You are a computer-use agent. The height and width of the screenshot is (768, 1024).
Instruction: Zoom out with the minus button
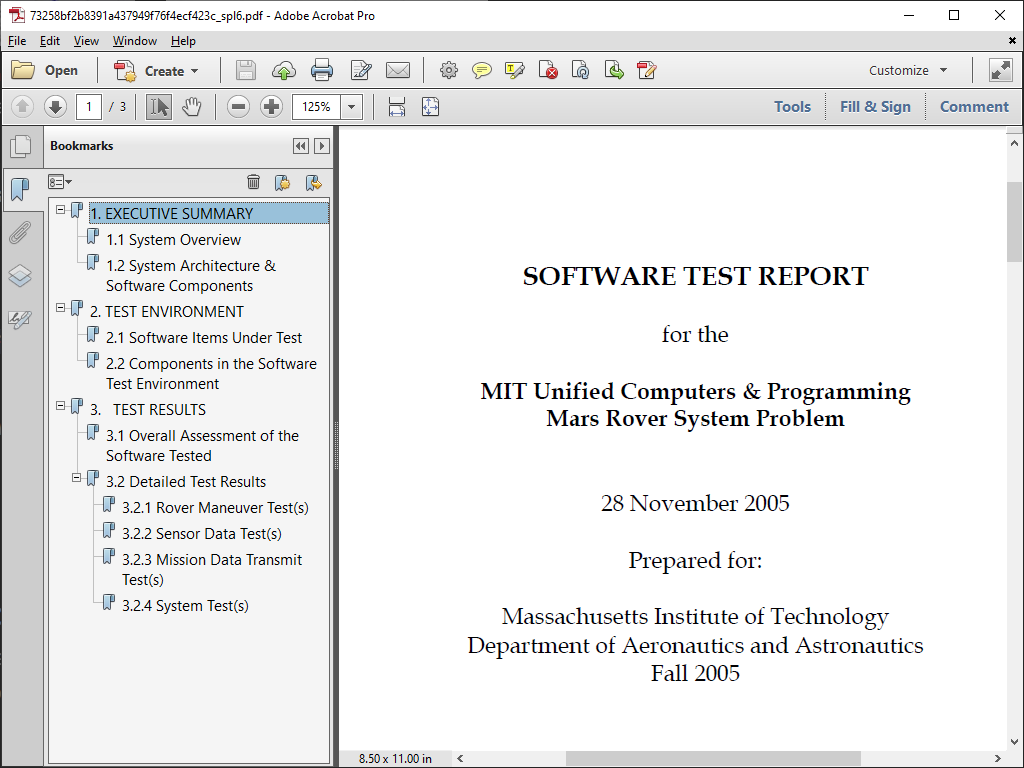tap(238, 106)
